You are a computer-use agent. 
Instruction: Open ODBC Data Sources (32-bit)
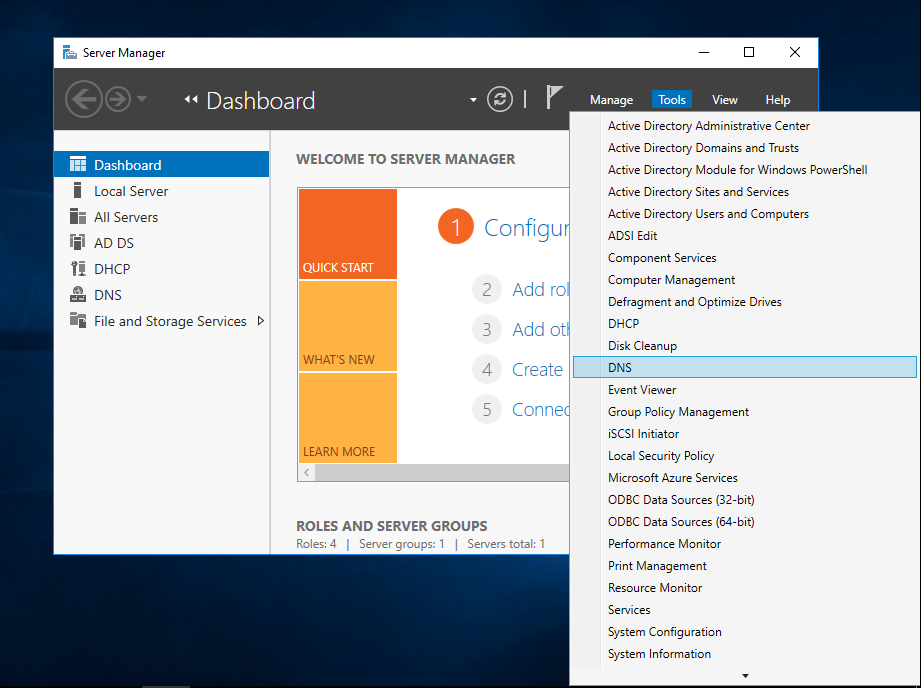[x=744, y=500]
